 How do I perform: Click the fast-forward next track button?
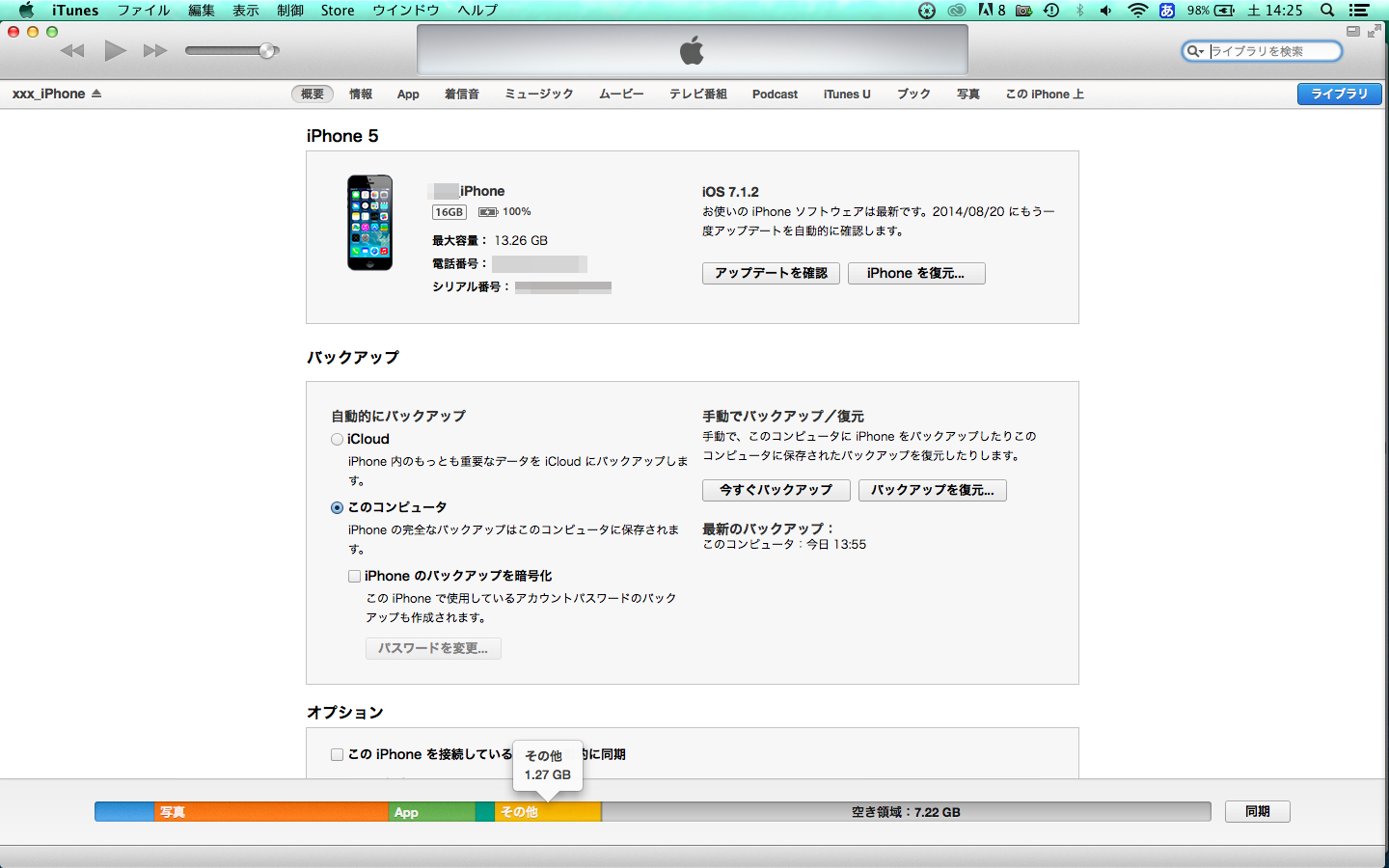(155, 51)
